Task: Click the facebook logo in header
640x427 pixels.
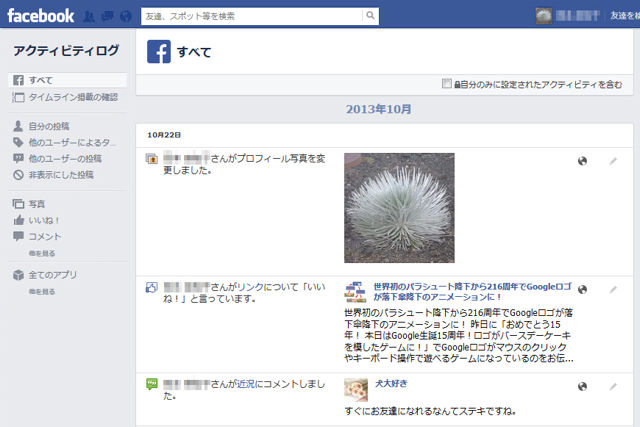Action: point(40,16)
